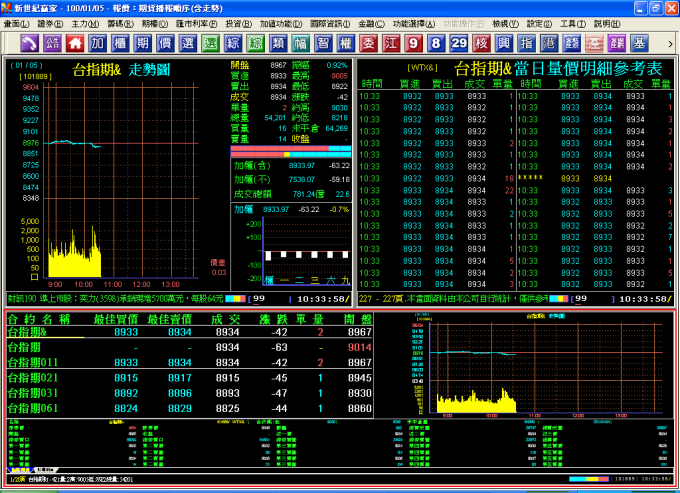This screenshot has width=680, height=493.
Task: Select the green 選 toolbar icon
Action: [210, 43]
